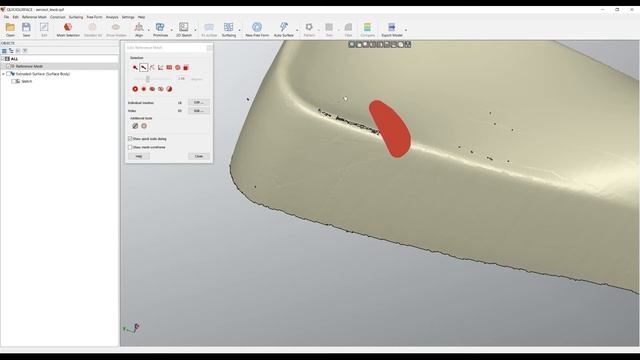This screenshot has width=640, height=360.
Task: Click the tree view icon in Objects panel
Action: [x=11, y=51]
